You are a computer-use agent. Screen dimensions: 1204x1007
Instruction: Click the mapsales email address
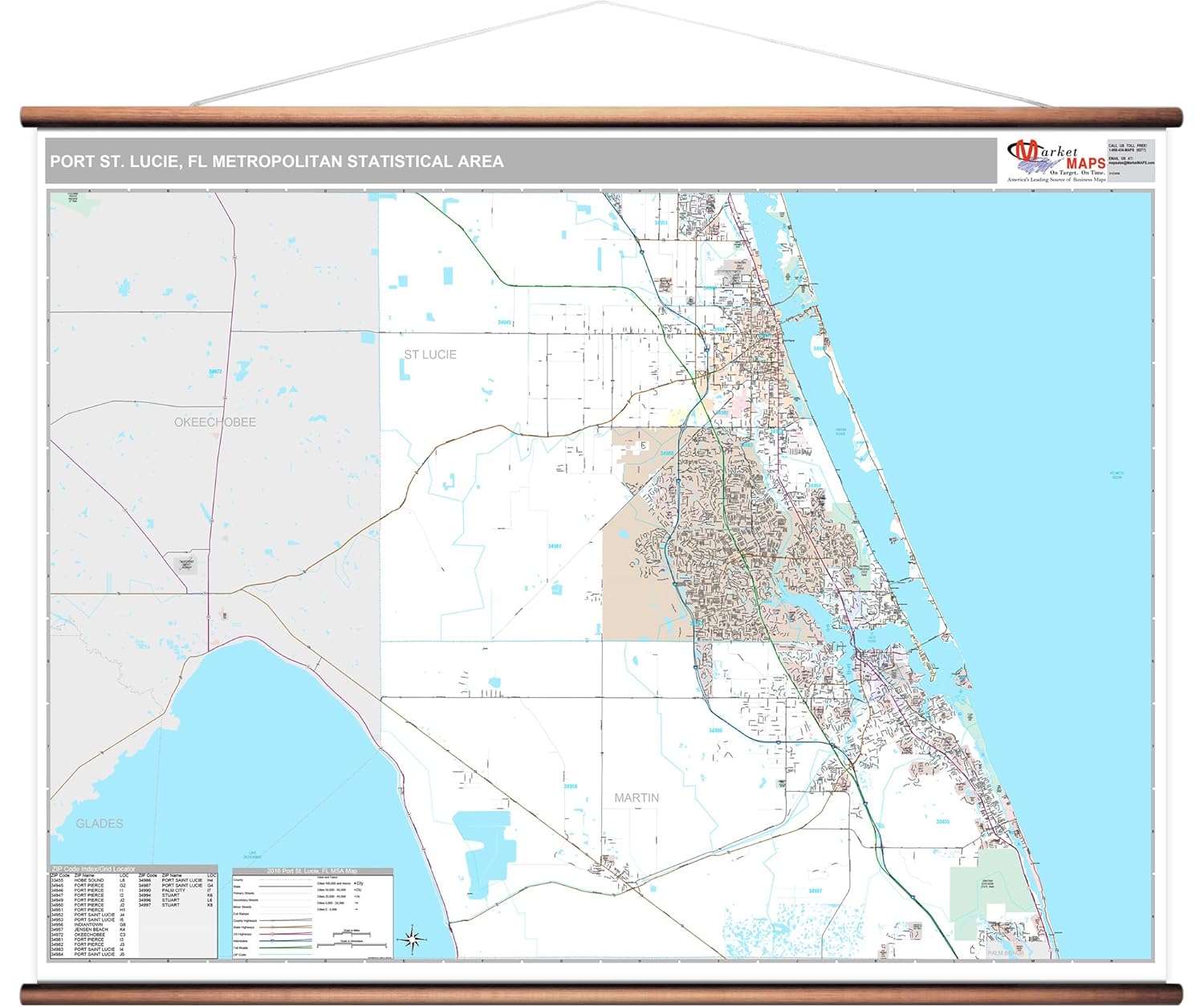pos(1131,163)
